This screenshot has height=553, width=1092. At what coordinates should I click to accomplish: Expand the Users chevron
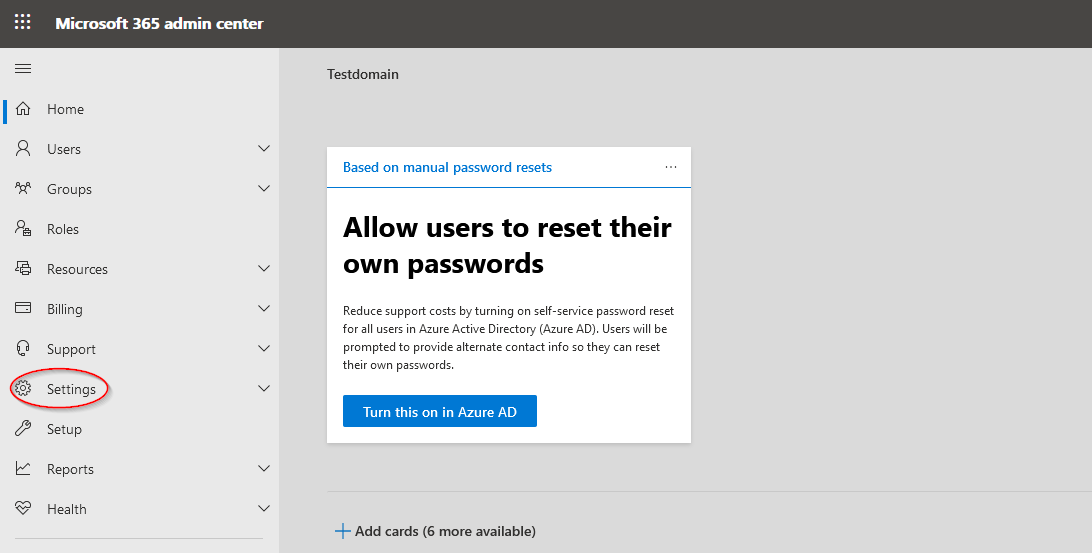(x=264, y=149)
